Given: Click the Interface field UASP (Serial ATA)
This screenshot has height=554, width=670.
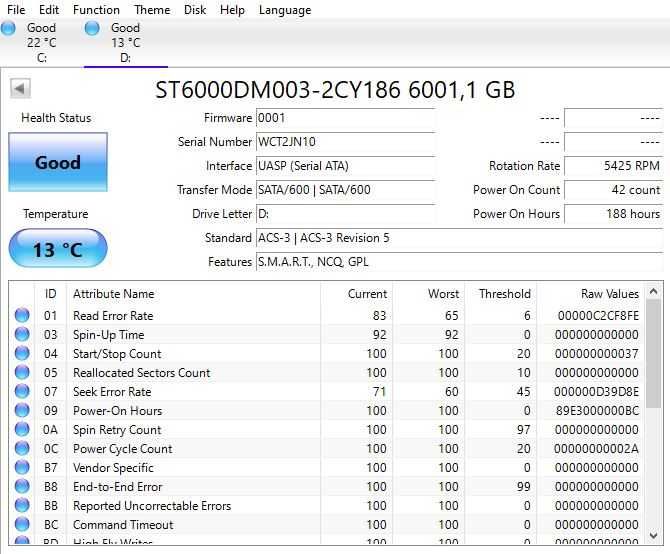Looking at the screenshot, I should [345, 166].
